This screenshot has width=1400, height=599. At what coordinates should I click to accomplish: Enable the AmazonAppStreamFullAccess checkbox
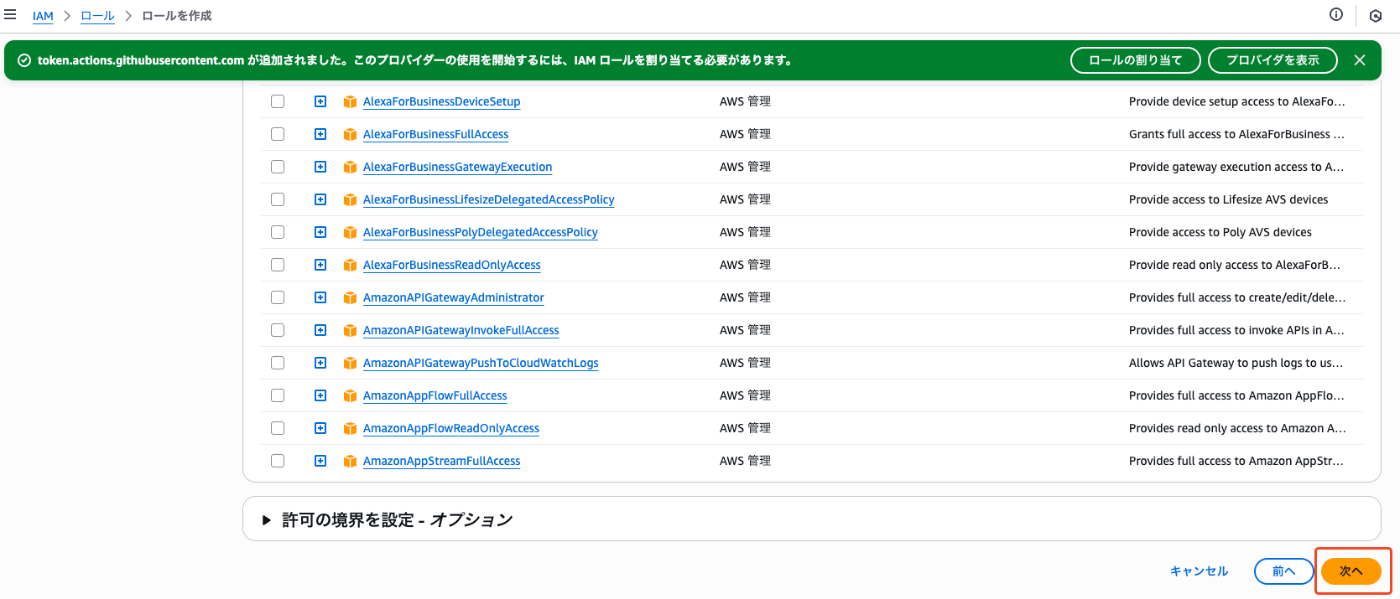277,461
